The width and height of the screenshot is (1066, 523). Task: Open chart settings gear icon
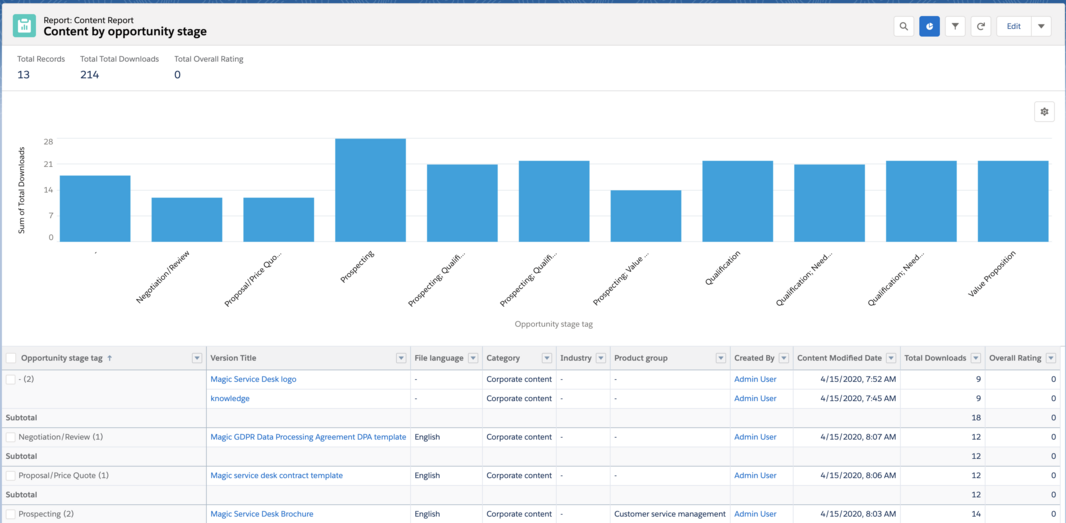click(x=1044, y=112)
